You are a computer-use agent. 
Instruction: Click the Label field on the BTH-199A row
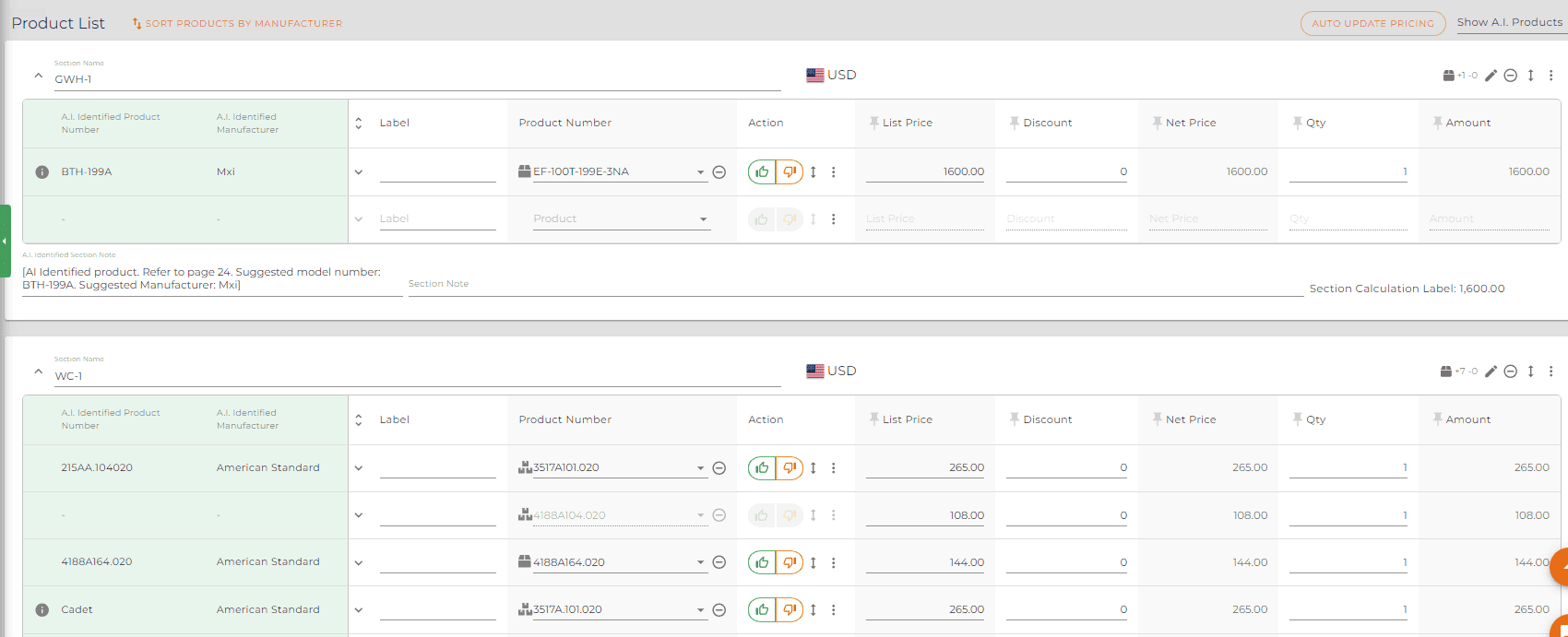[x=437, y=172]
